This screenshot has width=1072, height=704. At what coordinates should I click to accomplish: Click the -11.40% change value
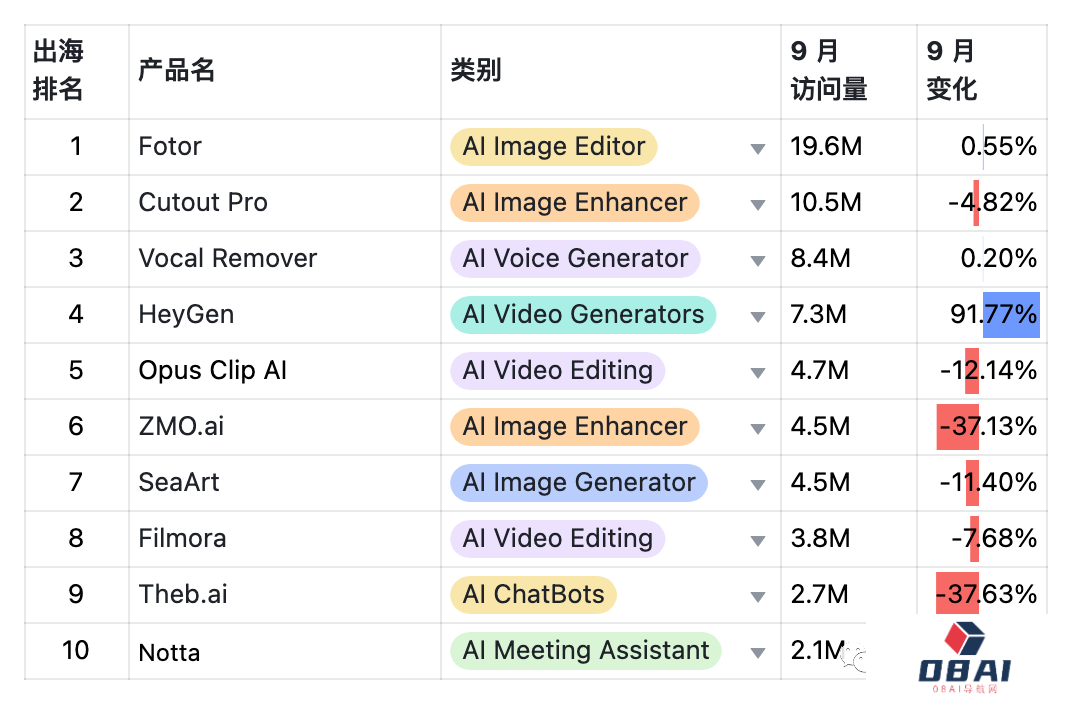(989, 483)
